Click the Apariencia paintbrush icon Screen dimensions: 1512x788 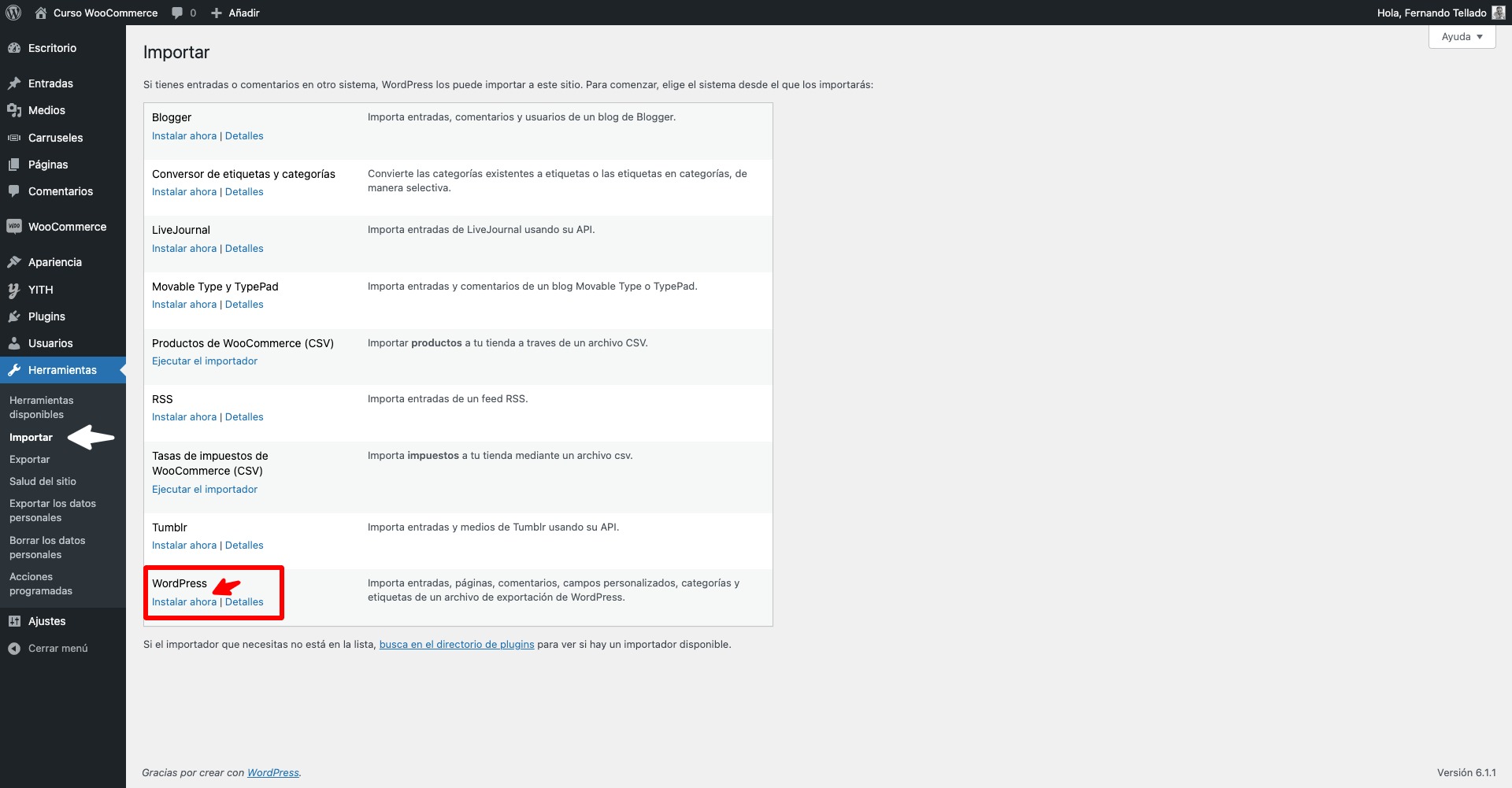(x=14, y=262)
